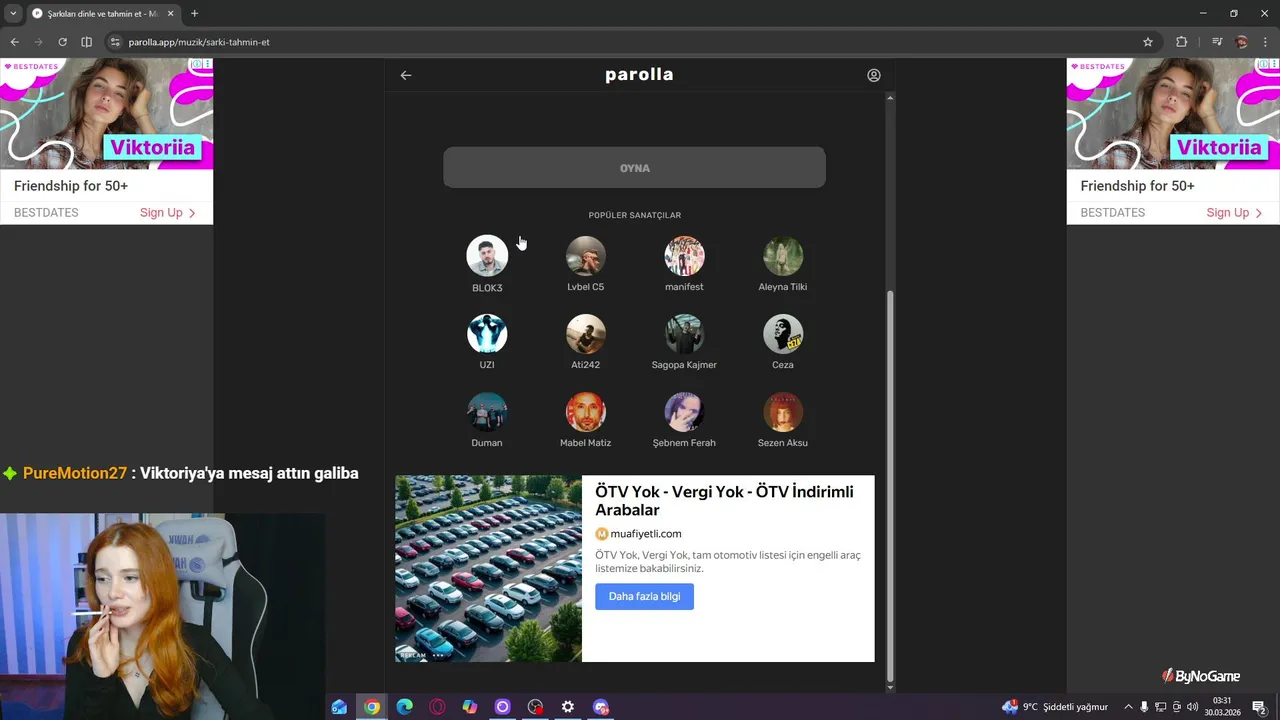
Task: Open Settings gear in the taskbar
Action: (568, 707)
